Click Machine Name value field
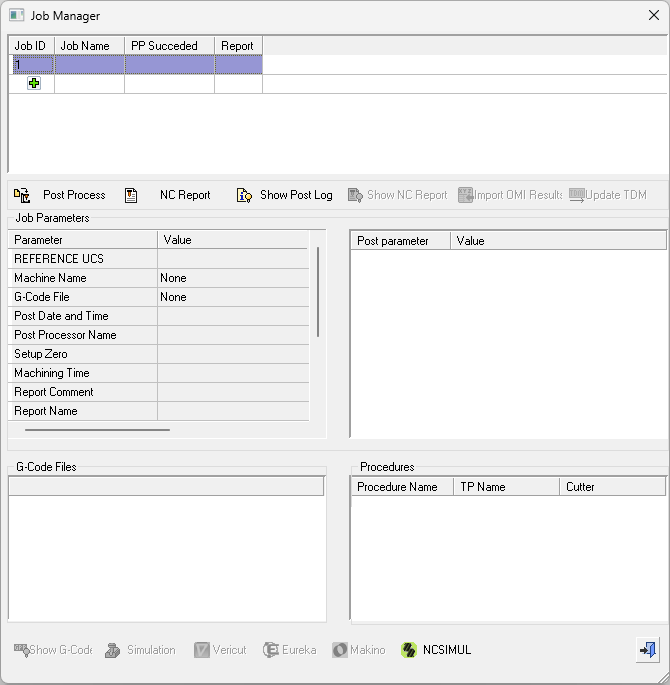670x685 pixels. click(x=233, y=278)
